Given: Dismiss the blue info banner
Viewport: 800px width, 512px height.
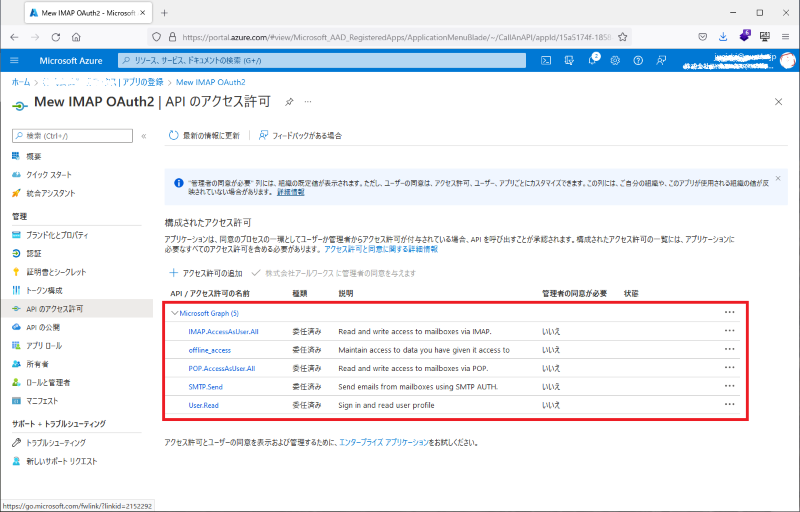Looking at the screenshot, I should tap(778, 178).
